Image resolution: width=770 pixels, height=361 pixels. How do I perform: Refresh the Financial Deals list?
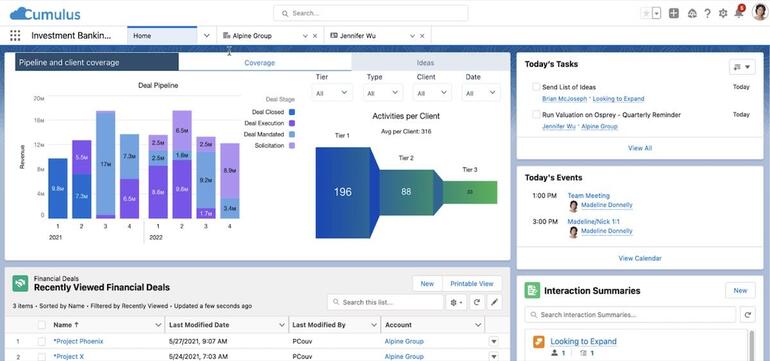476,302
